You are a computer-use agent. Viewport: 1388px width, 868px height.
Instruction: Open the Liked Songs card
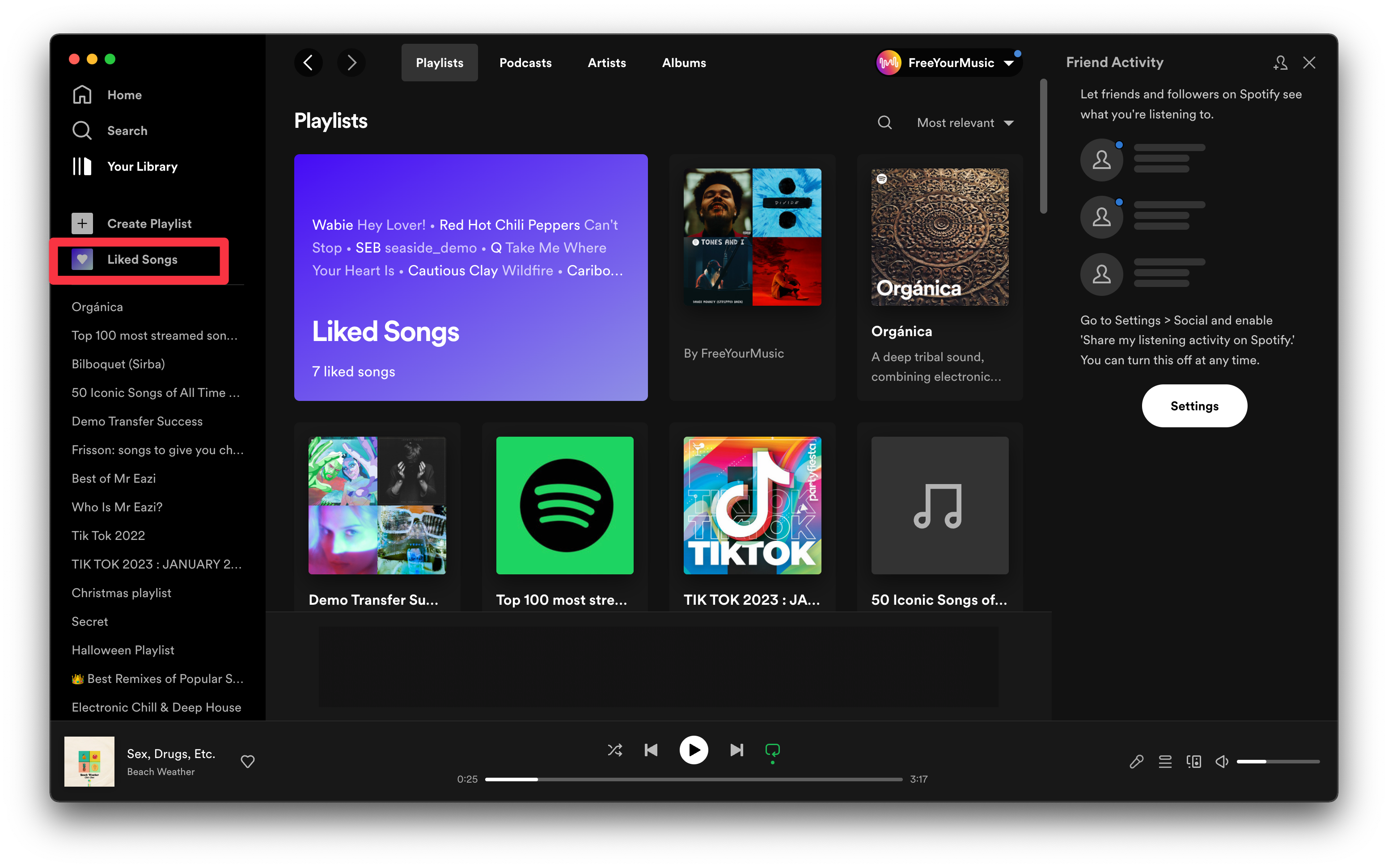[x=471, y=277]
